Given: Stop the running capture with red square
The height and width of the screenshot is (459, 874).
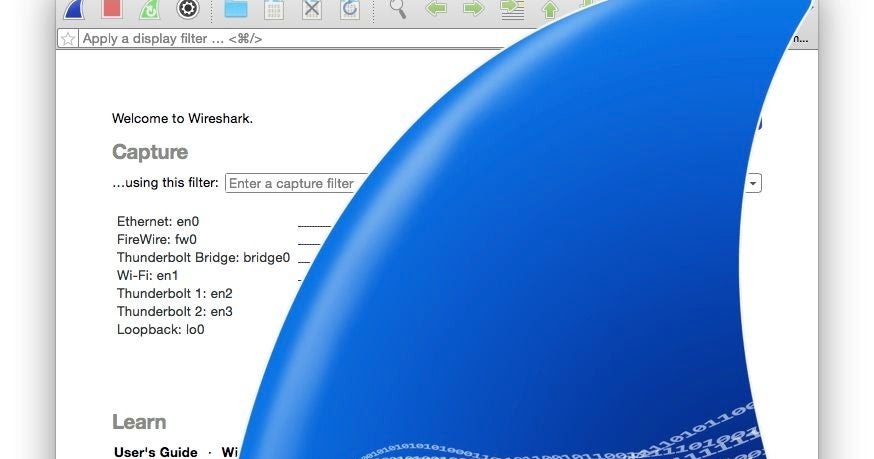Looking at the screenshot, I should 112,8.
